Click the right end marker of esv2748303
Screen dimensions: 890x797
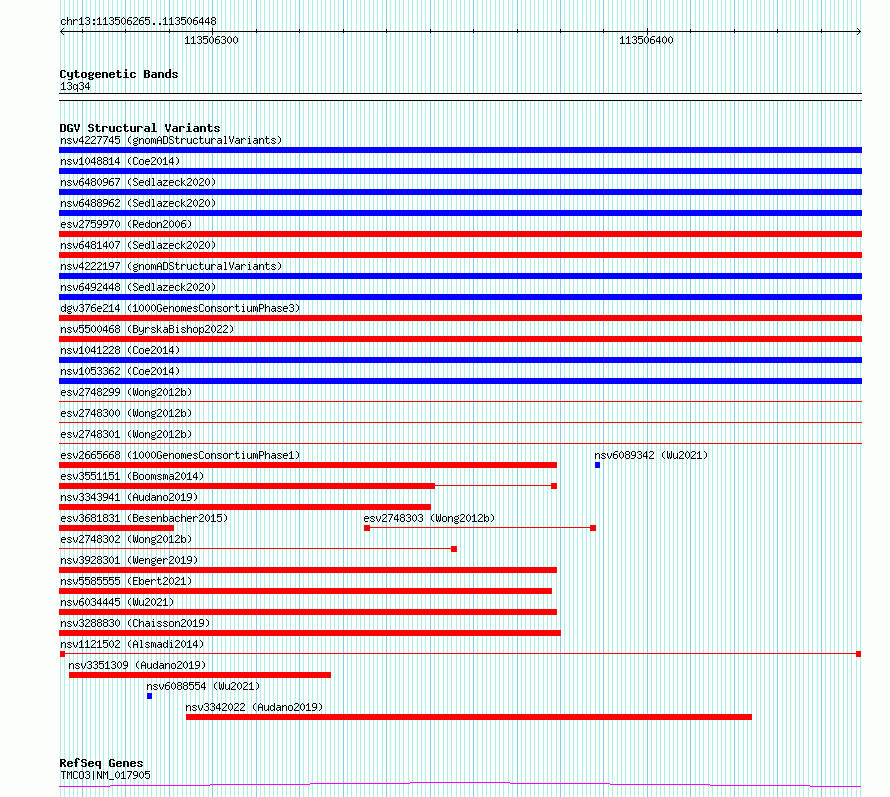pos(593,528)
